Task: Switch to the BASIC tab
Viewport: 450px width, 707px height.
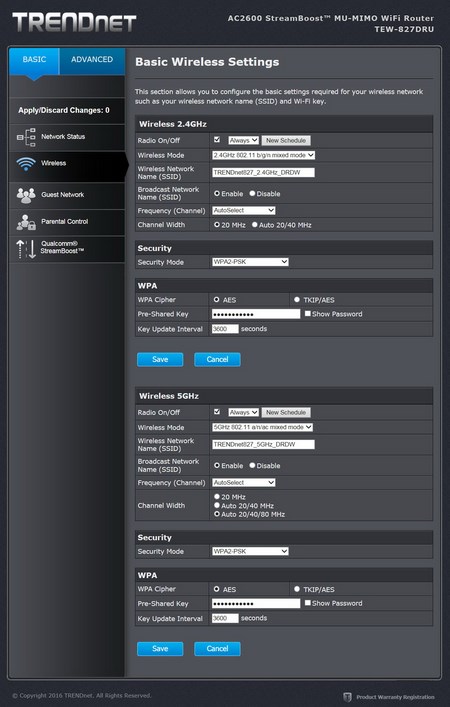Action: (x=34, y=60)
